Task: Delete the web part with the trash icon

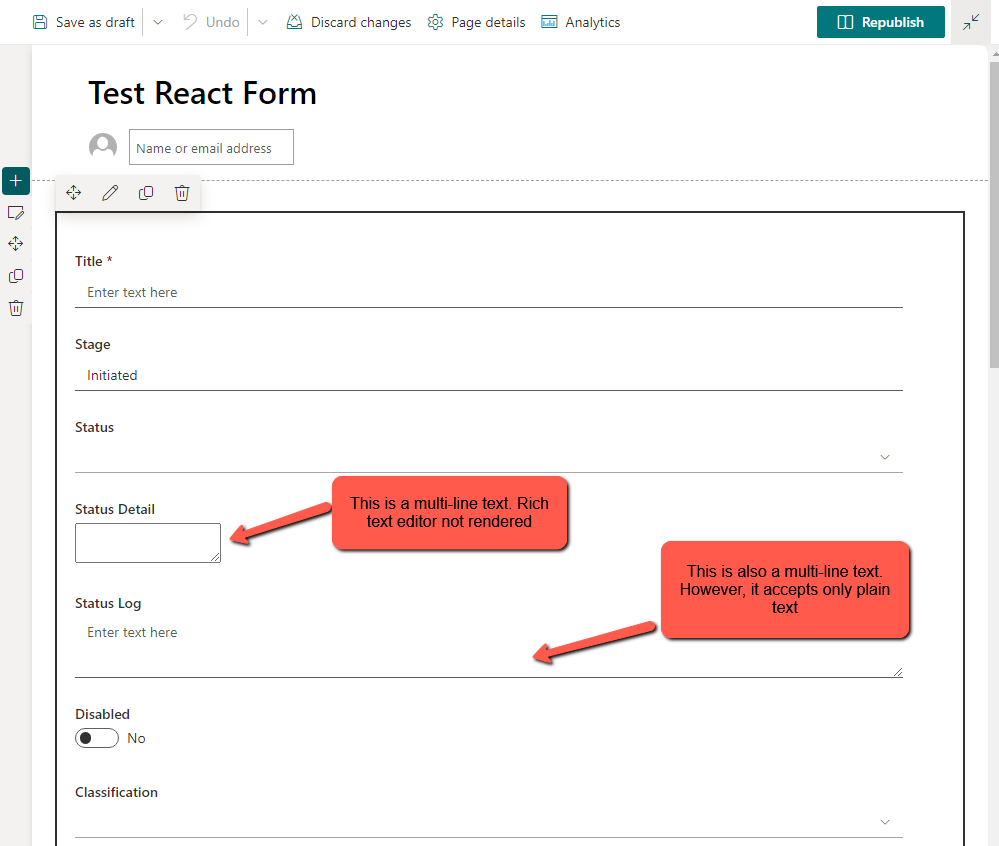Action: point(182,192)
